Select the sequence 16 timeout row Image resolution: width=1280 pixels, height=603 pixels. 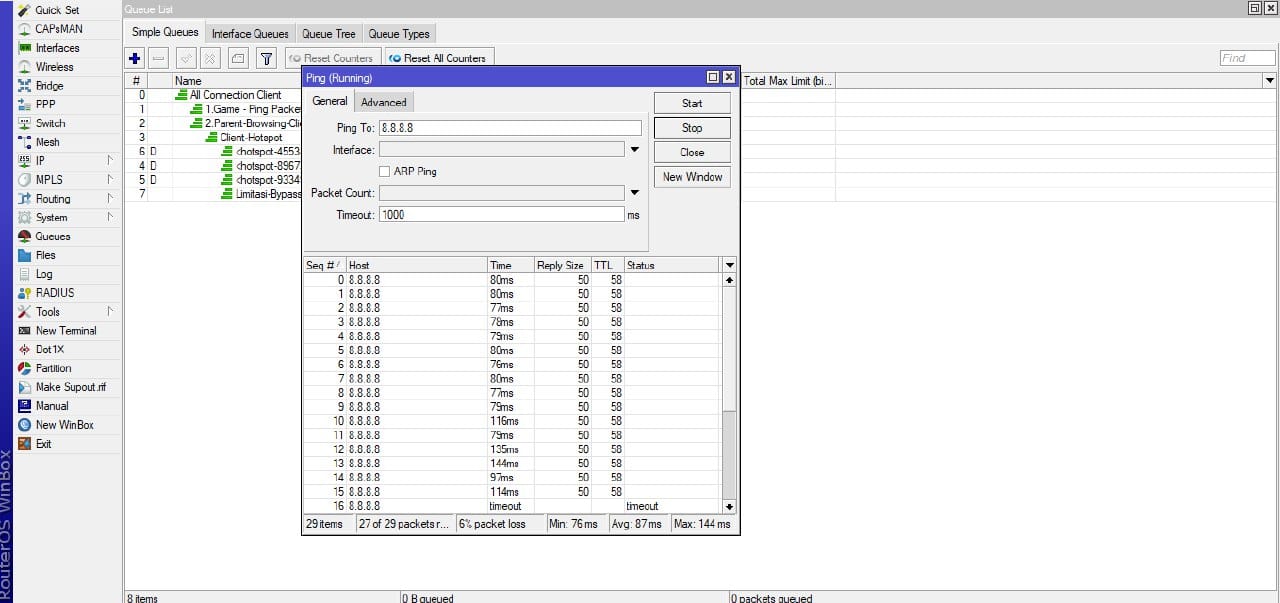coord(512,506)
